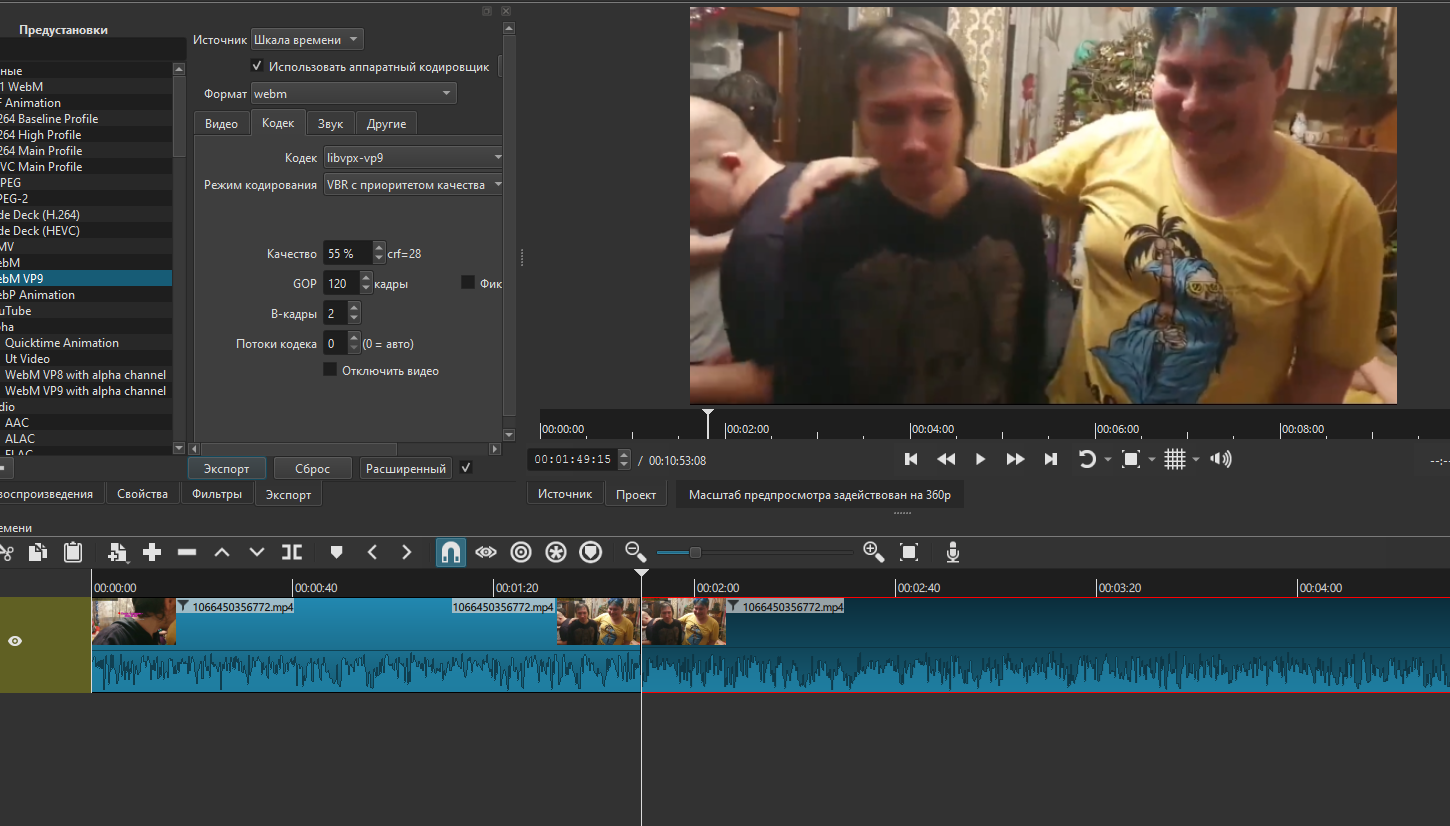Screen dimensions: 1450x826
Task: Toggle scrub while dragging eye icon
Action: 486,552
